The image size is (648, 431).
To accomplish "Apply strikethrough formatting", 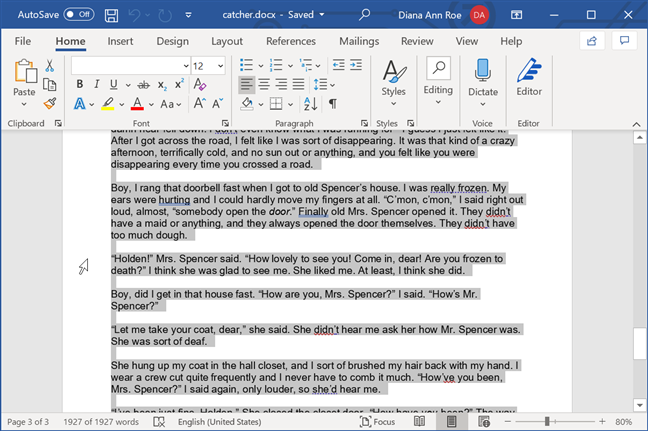I will 143,85.
